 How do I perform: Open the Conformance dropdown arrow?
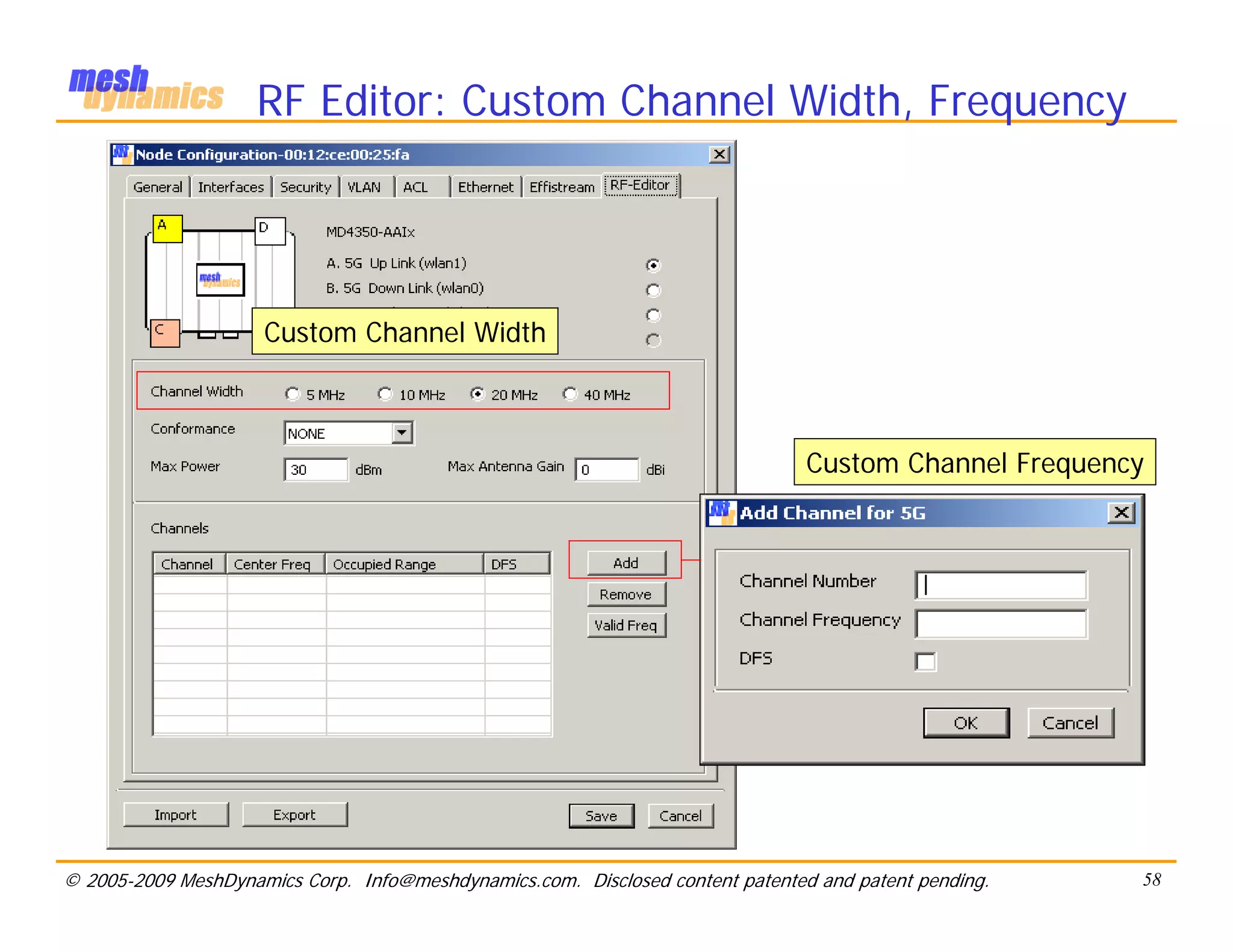click(x=402, y=433)
